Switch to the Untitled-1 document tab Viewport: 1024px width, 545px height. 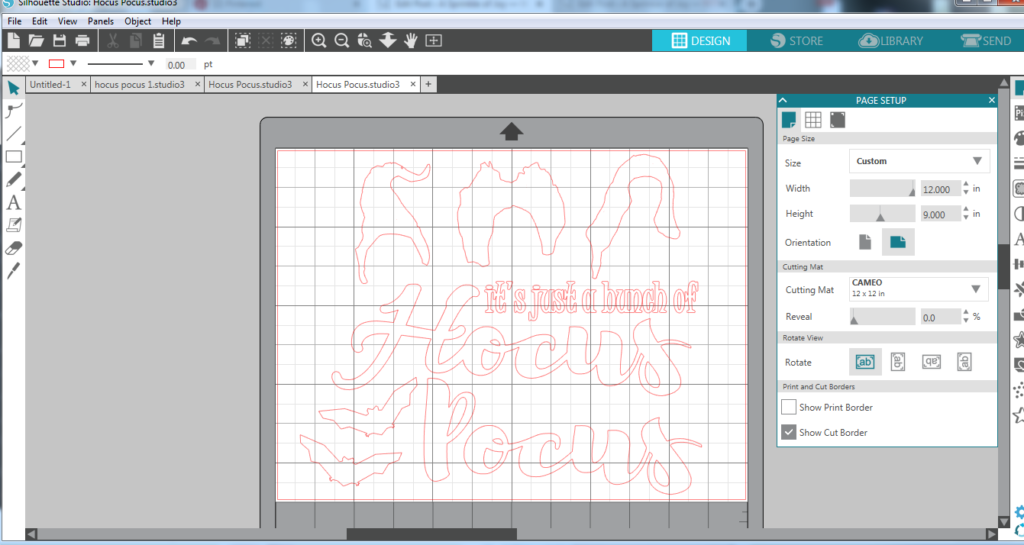50,85
